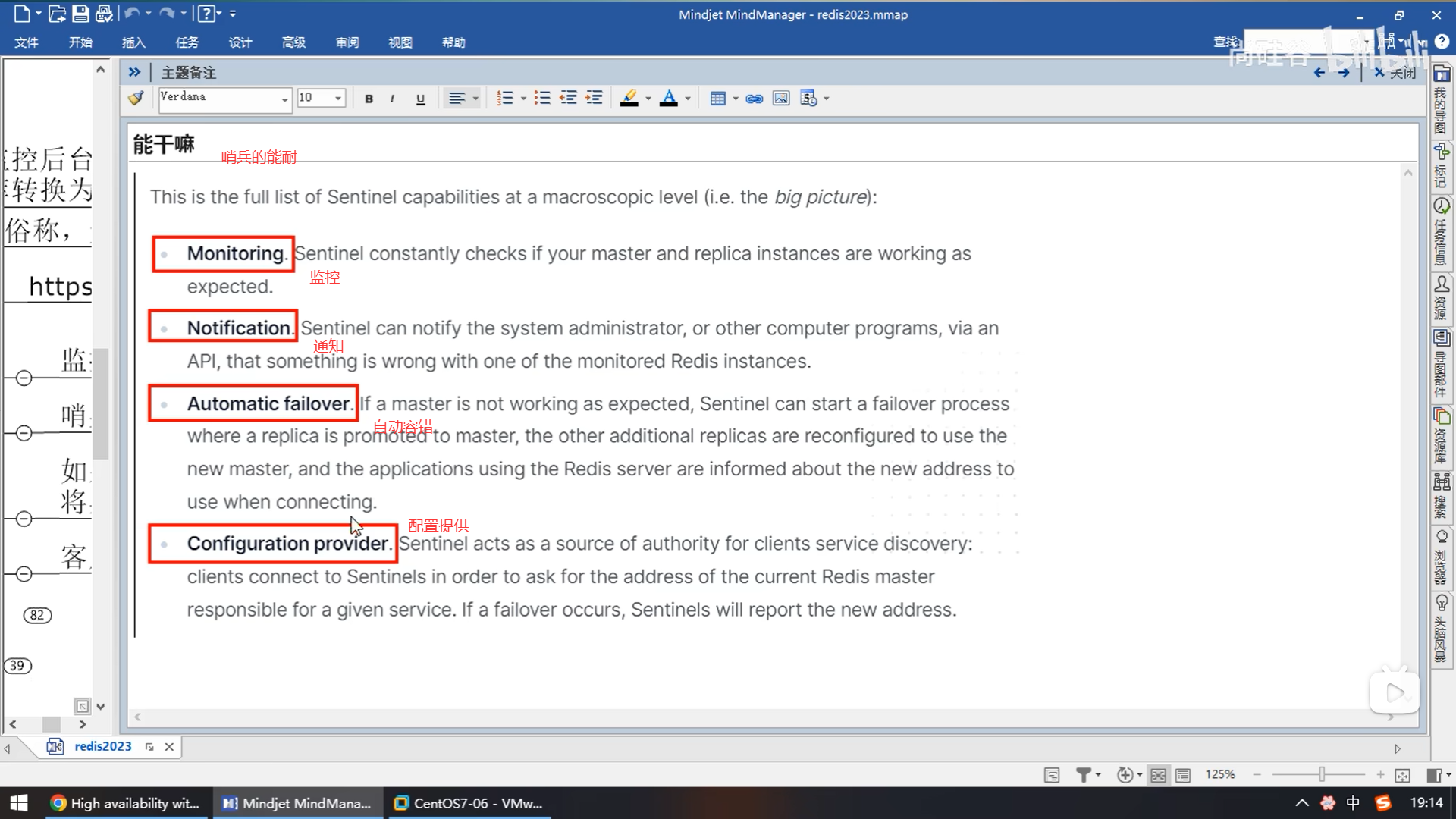Click 关闭 to close notes pane
The width and height of the screenshot is (1456, 819).
1395,73
